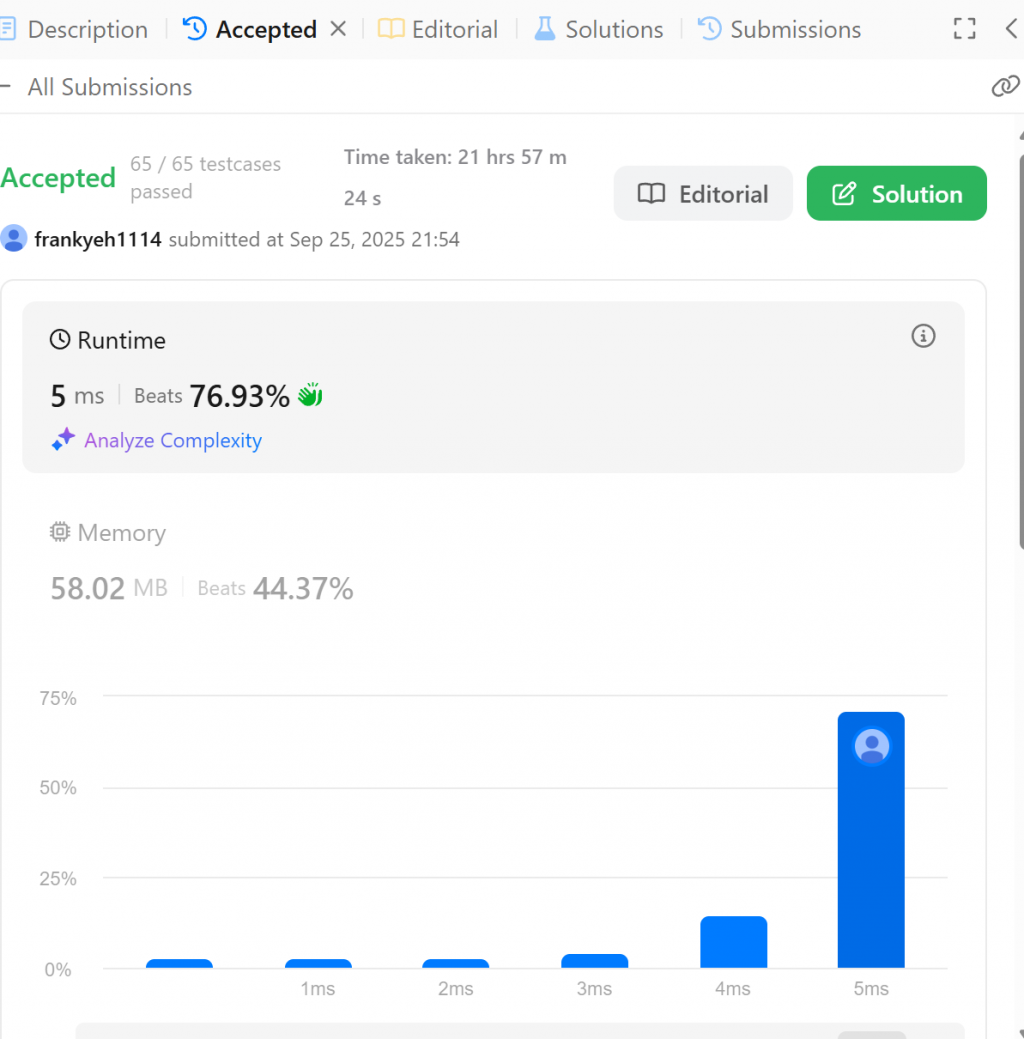Click the 5ms chart bar
This screenshot has width=1024, height=1039.
[x=871, y=840]
